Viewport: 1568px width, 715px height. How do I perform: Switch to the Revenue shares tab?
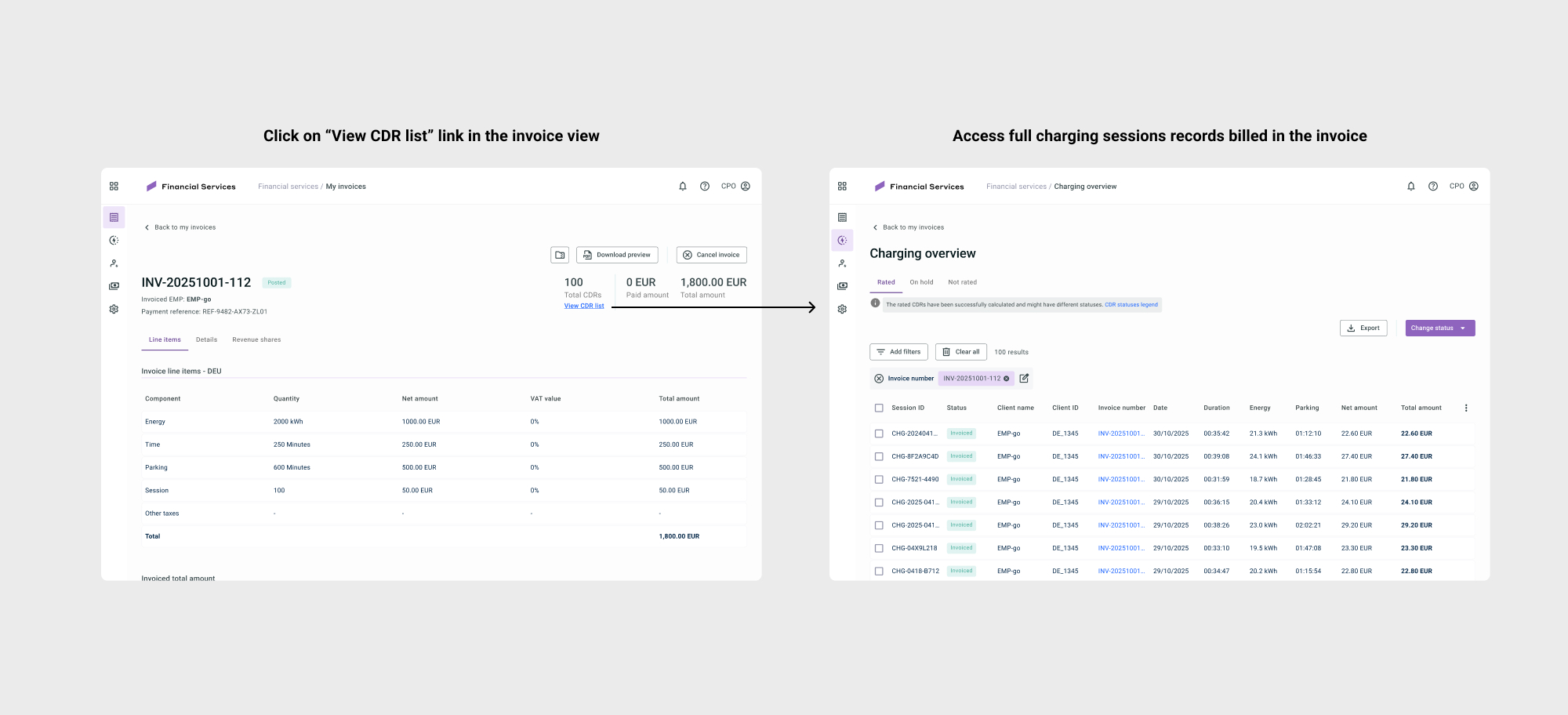point(256,339)
